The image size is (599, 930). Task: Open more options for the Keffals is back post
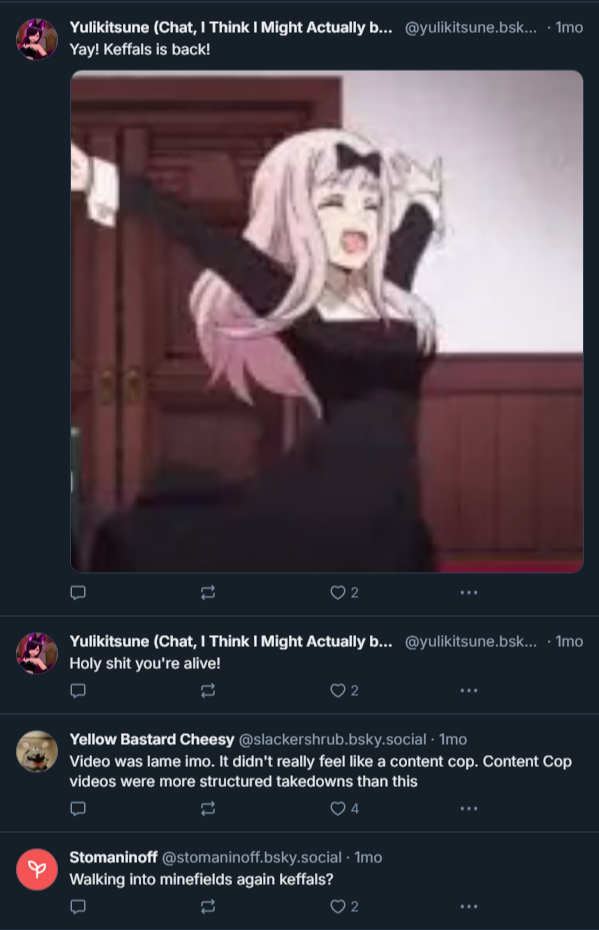469,593
